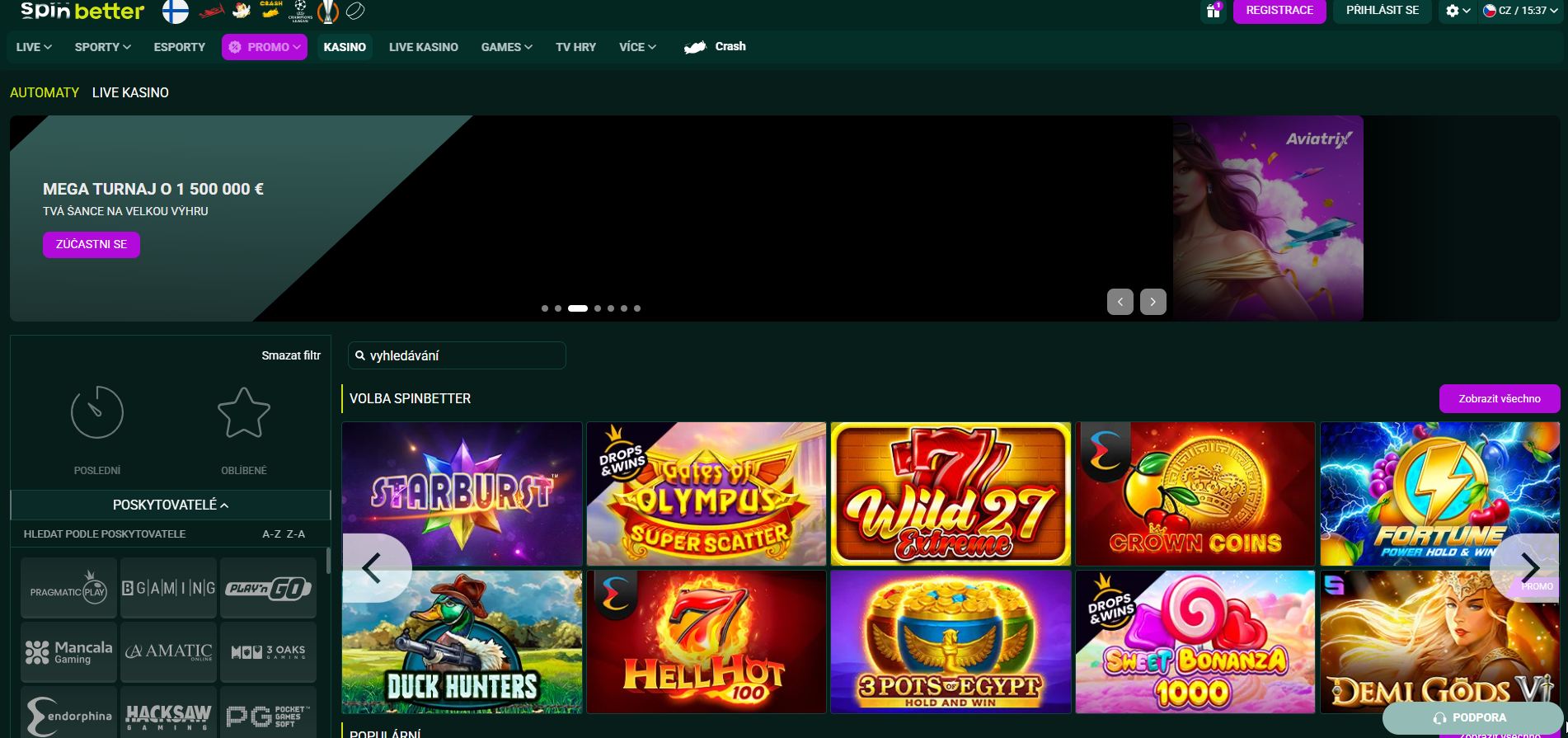This screenshot has height=738, width=1568.
Task: Open the Hell Hot 100 game
Action: pyautogui.click(x=707, y=642)
